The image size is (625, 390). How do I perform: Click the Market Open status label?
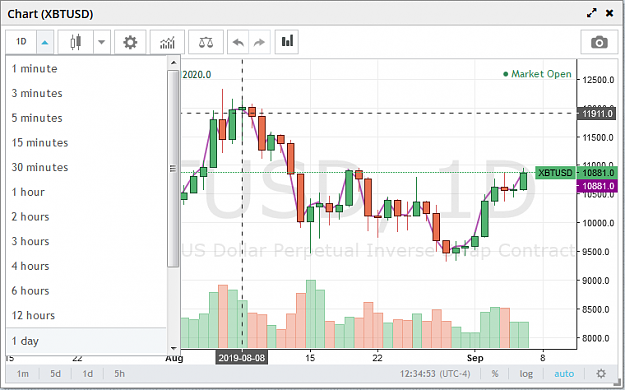coord(537,74)
